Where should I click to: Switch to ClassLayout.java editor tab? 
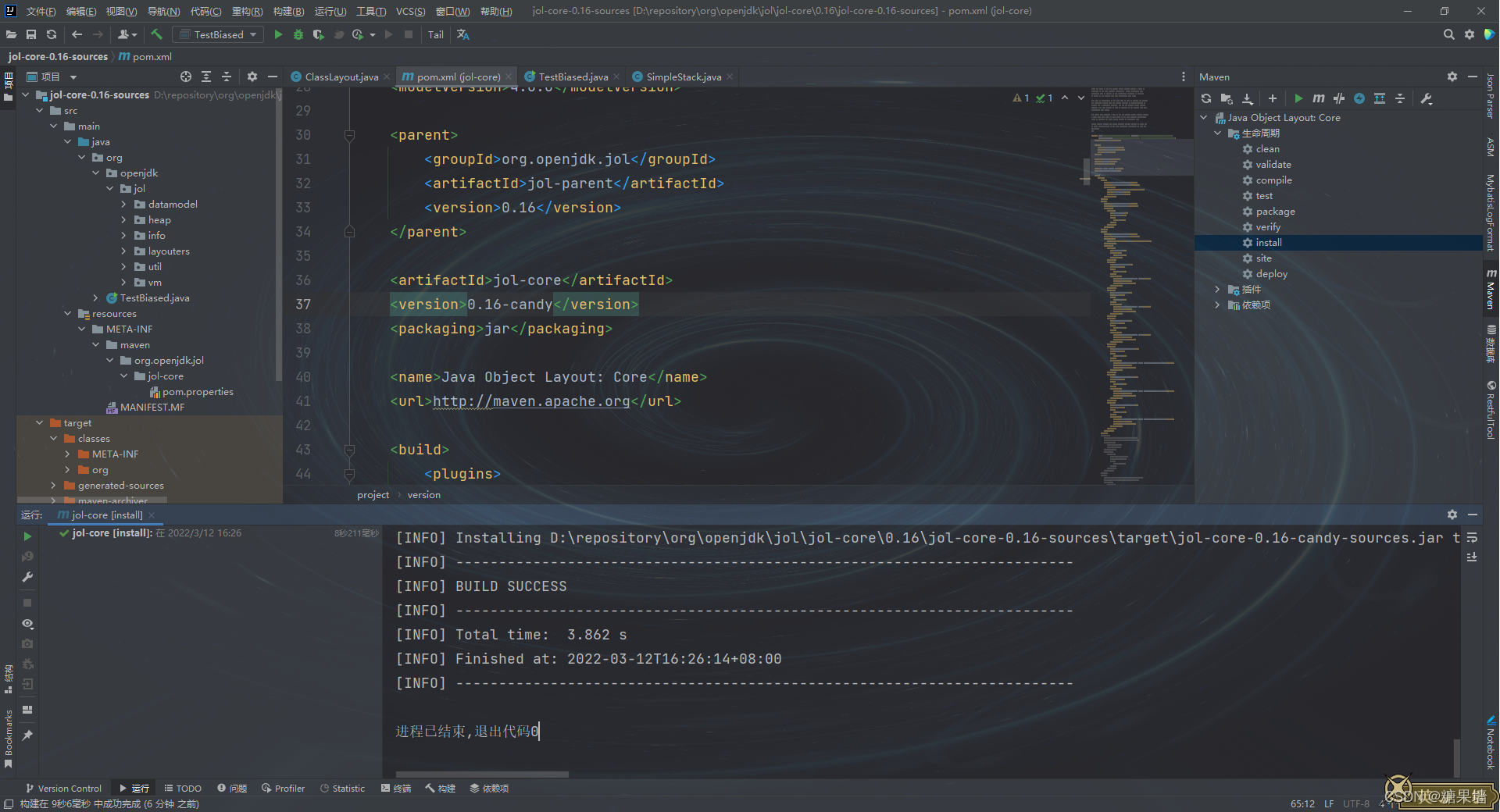[x=341, y=77]
